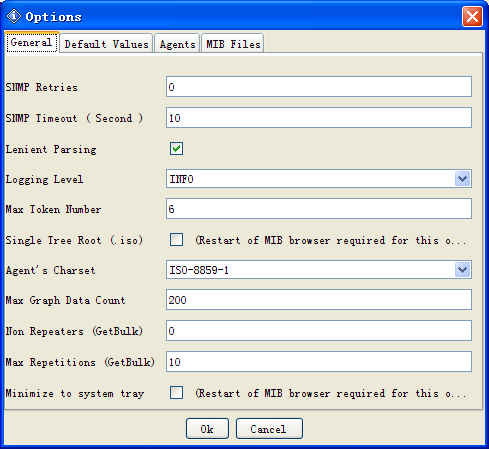This screenshot has height=449, width=489.
Task: Open the ISO-8859-1 charset combo box
Action: click(319, 270)
